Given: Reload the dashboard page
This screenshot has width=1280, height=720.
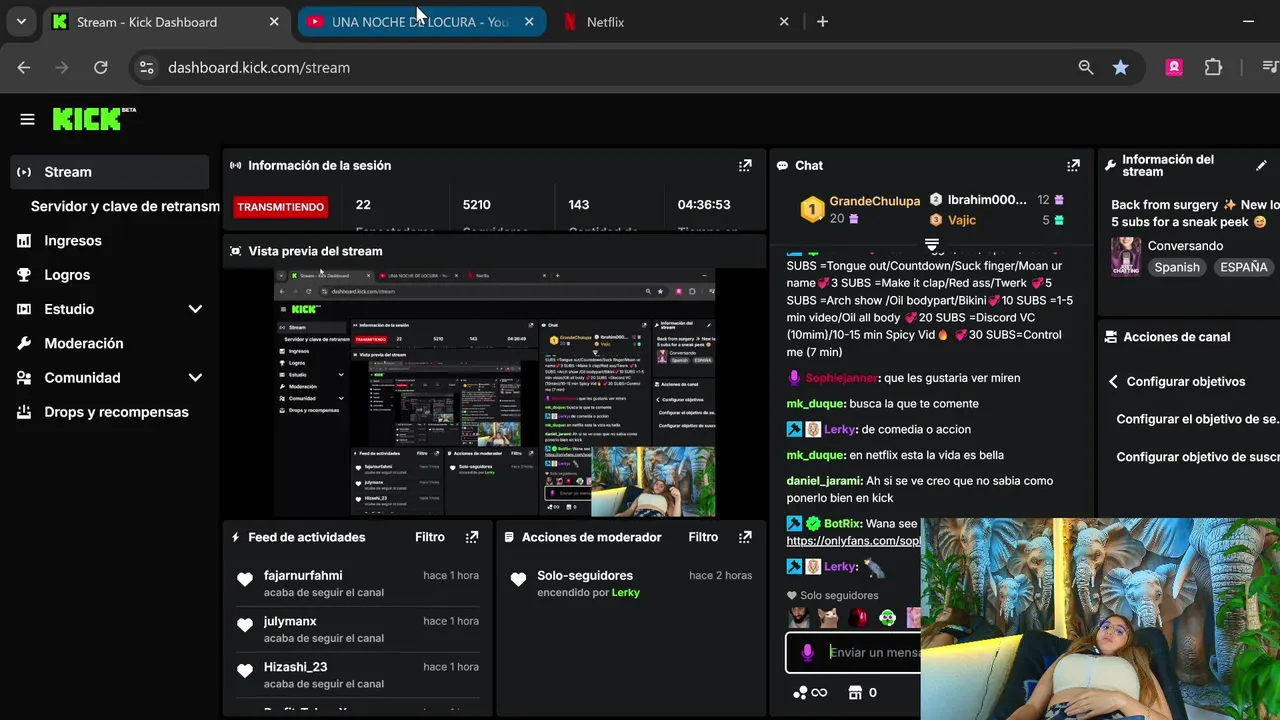Looking at the screenshot, I should (x=100, y=68).
